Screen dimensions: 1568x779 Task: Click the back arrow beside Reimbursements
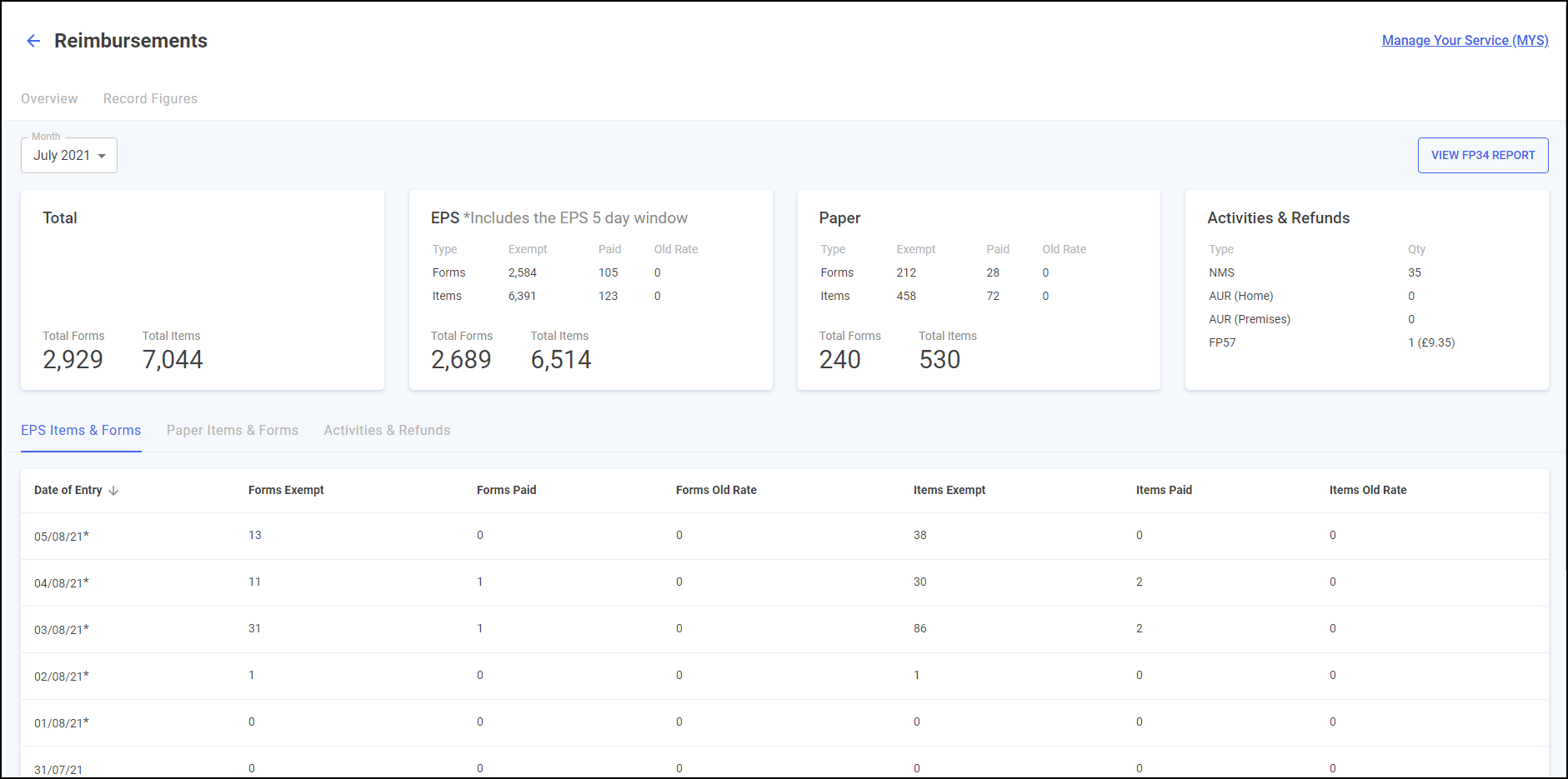click(33, 41)
